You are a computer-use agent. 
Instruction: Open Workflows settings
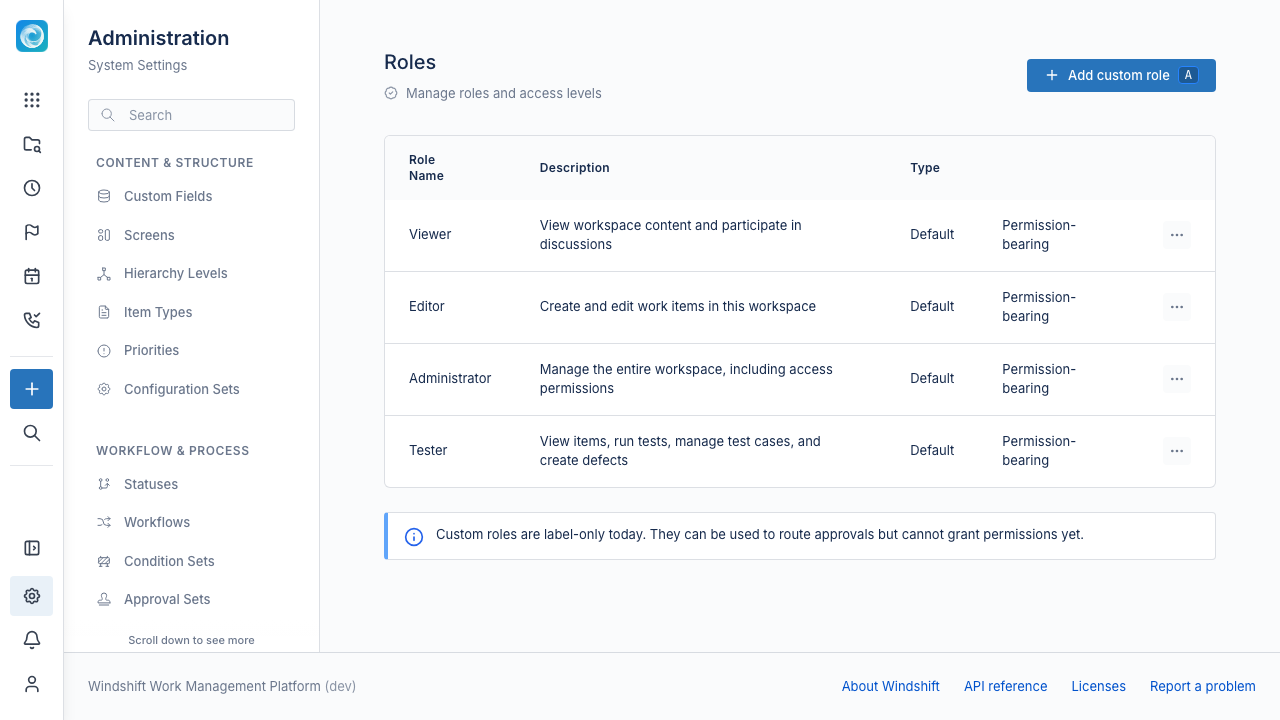(191, 522)
